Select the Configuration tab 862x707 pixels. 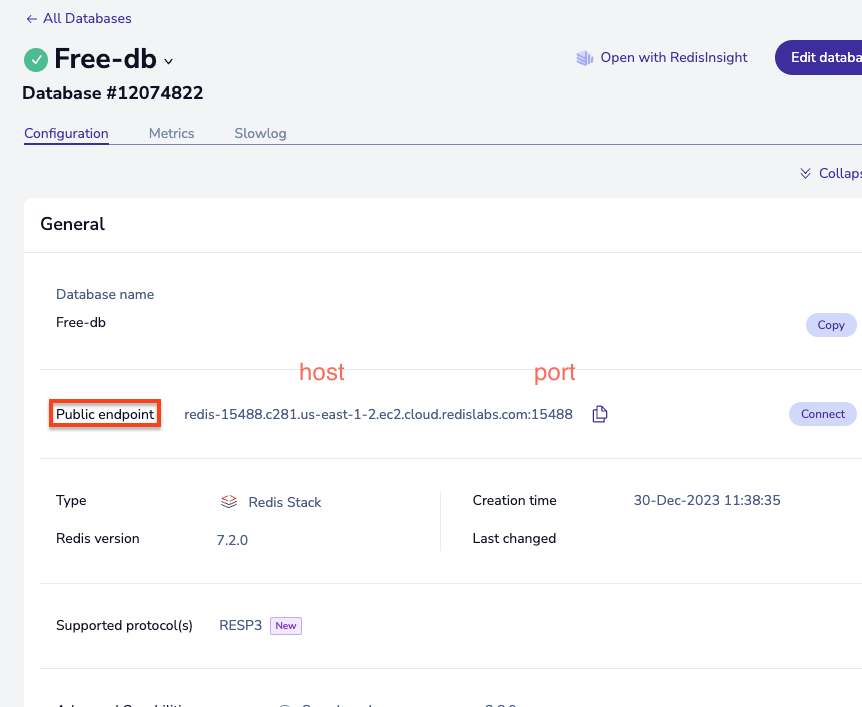(x=66, y=133)
